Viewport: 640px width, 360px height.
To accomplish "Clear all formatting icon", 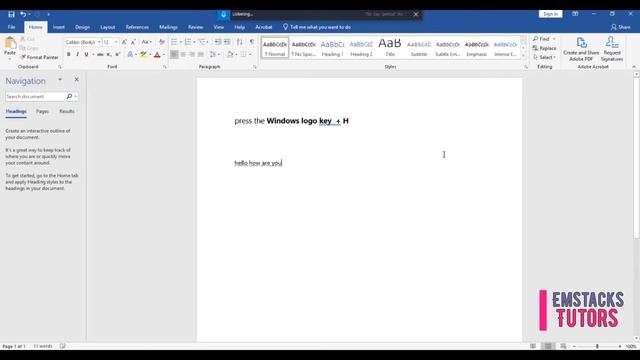I will [x=162, y=42].
